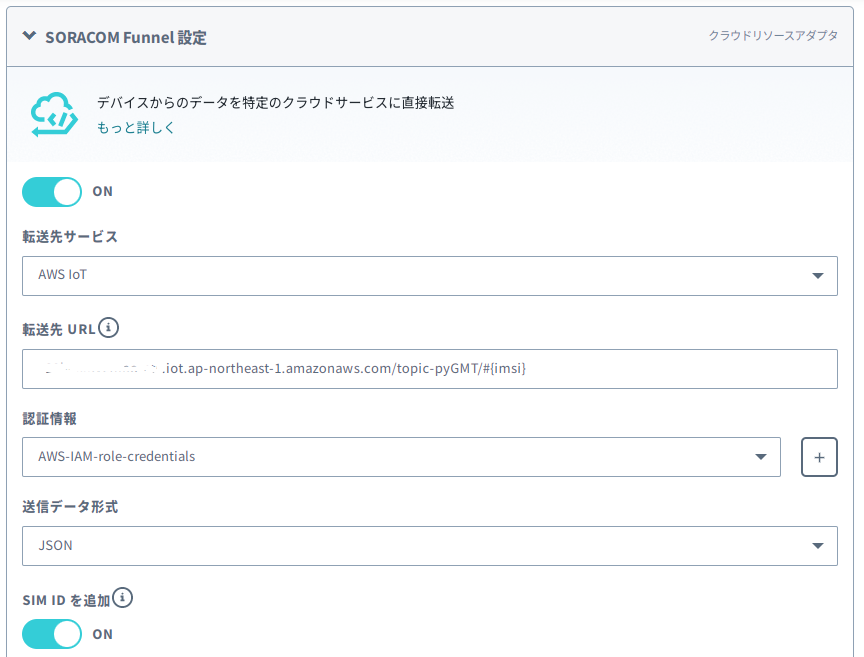Click the 転送先 URL input field
864x657 pixels.
click(x=430, y=369)
